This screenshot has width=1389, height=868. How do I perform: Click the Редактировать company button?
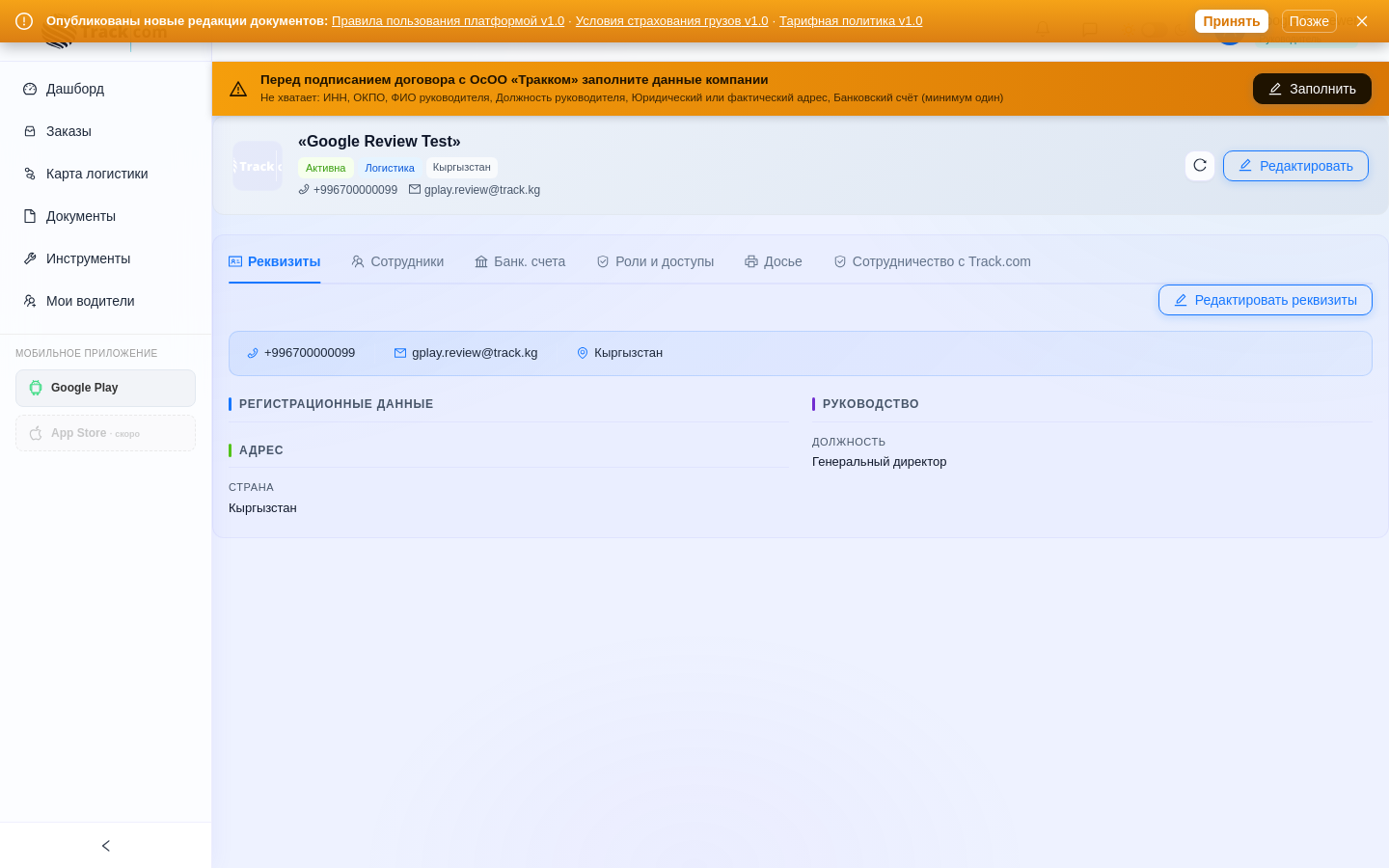pos(1295,166)
